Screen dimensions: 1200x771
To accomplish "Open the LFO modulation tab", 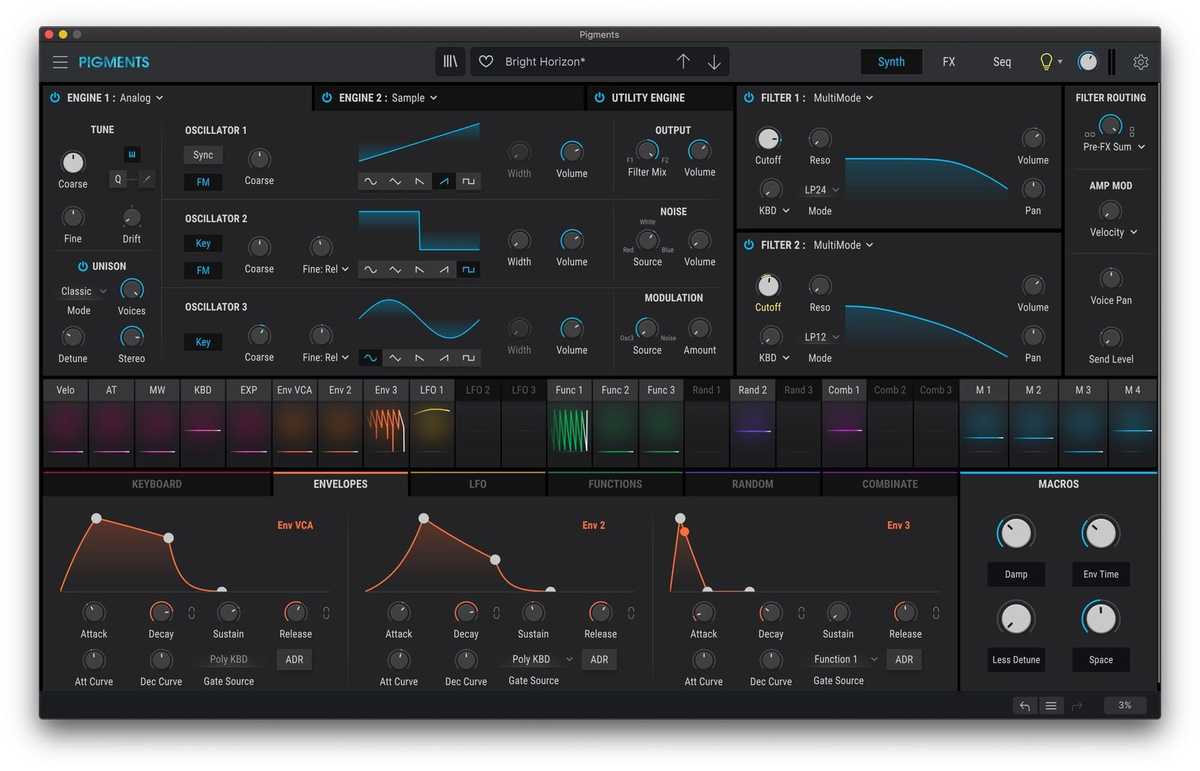I will 478,484.
